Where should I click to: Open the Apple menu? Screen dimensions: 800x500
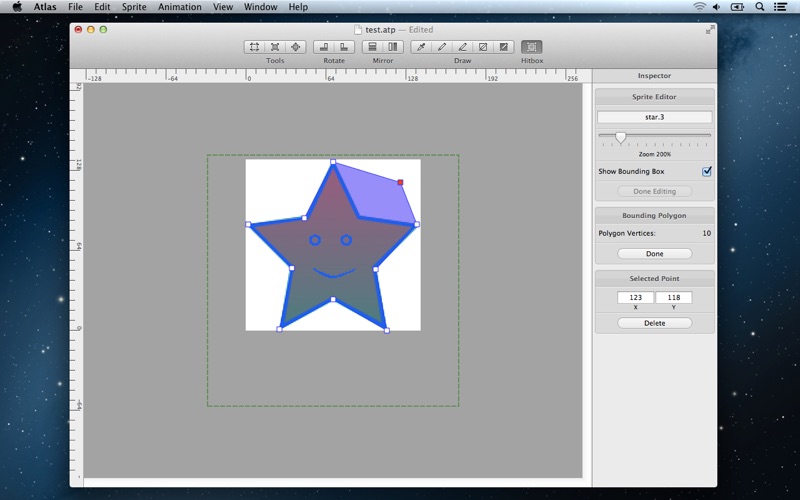point(17,7)
